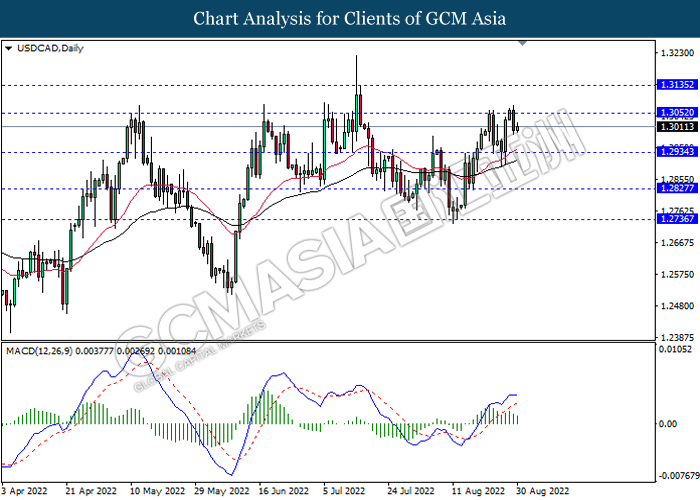The image size is (700, 500).
Task: Select the 1.29343 support level label
Action: 677,152
